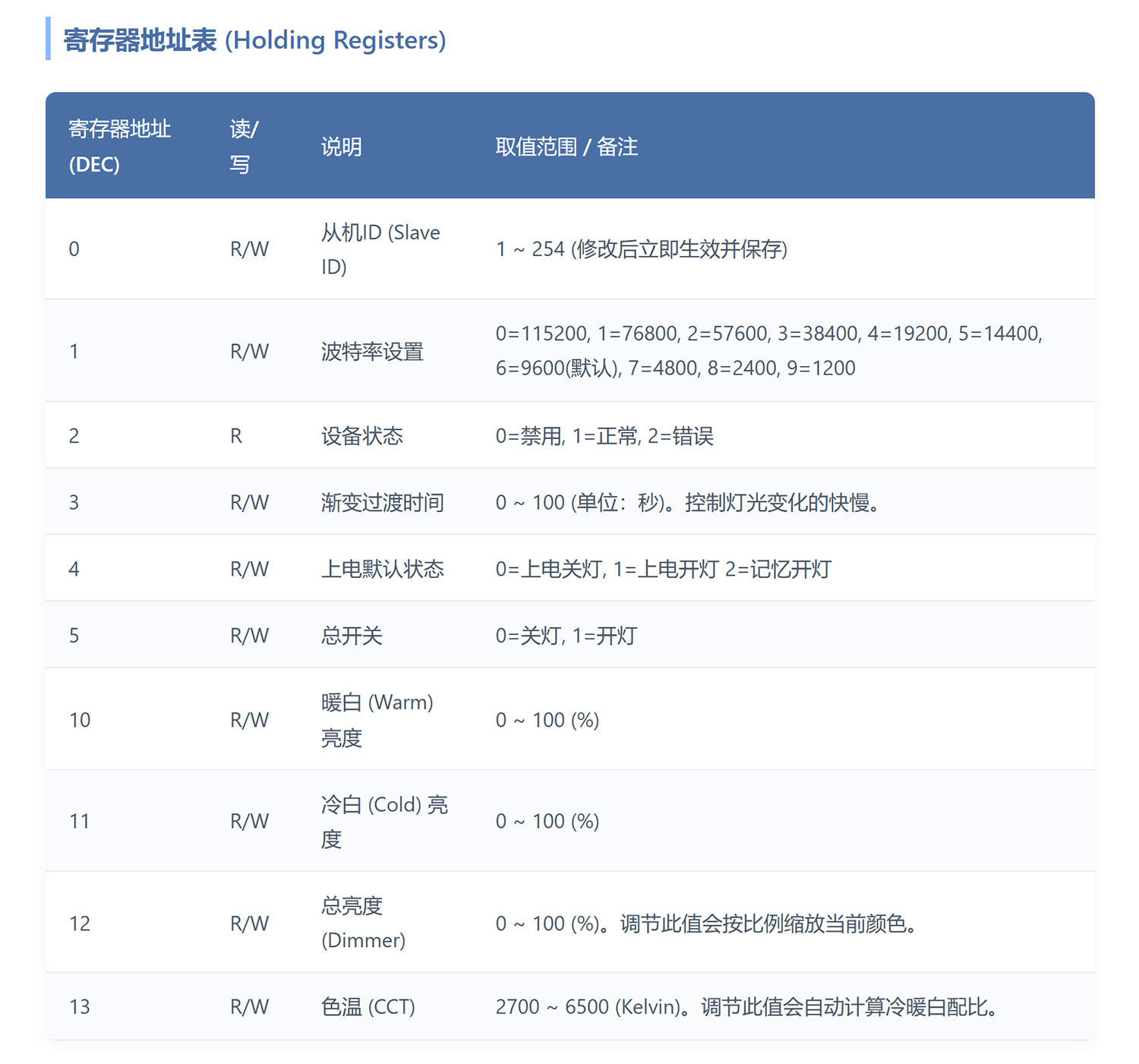This screenshot has width=1139, height=1064.
Task: Click the 0 ~ 100 (%) range for 暖白
Action: pyautogui.click(x=547, y=720)
